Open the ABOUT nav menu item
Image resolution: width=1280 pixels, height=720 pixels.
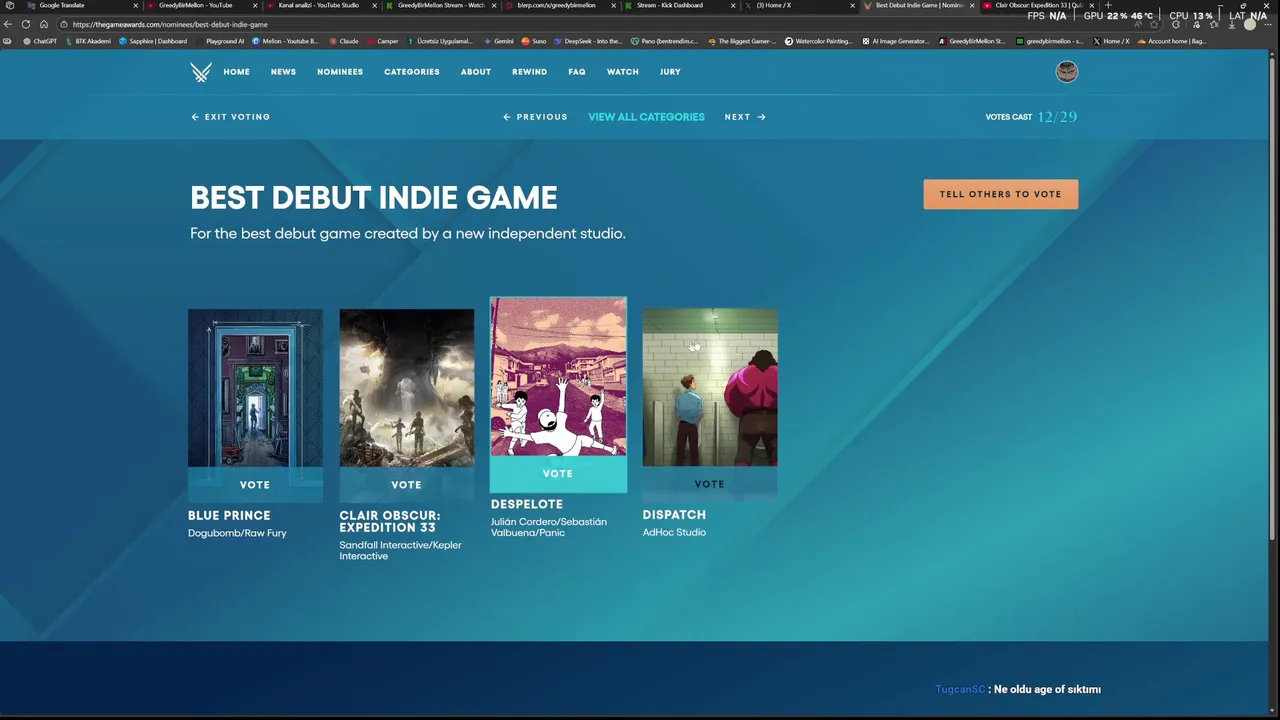476,72
